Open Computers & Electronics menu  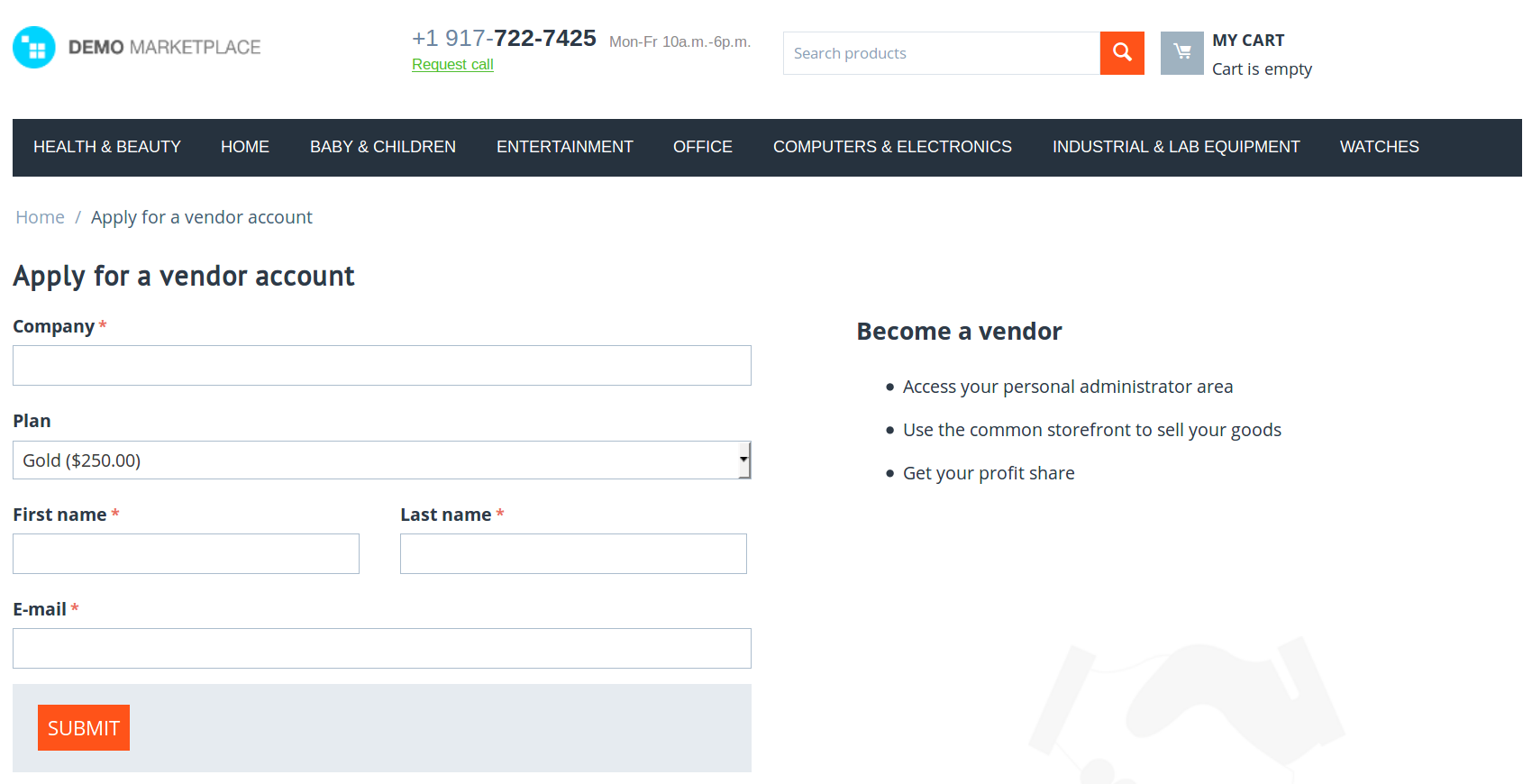(x=892, y=147)
